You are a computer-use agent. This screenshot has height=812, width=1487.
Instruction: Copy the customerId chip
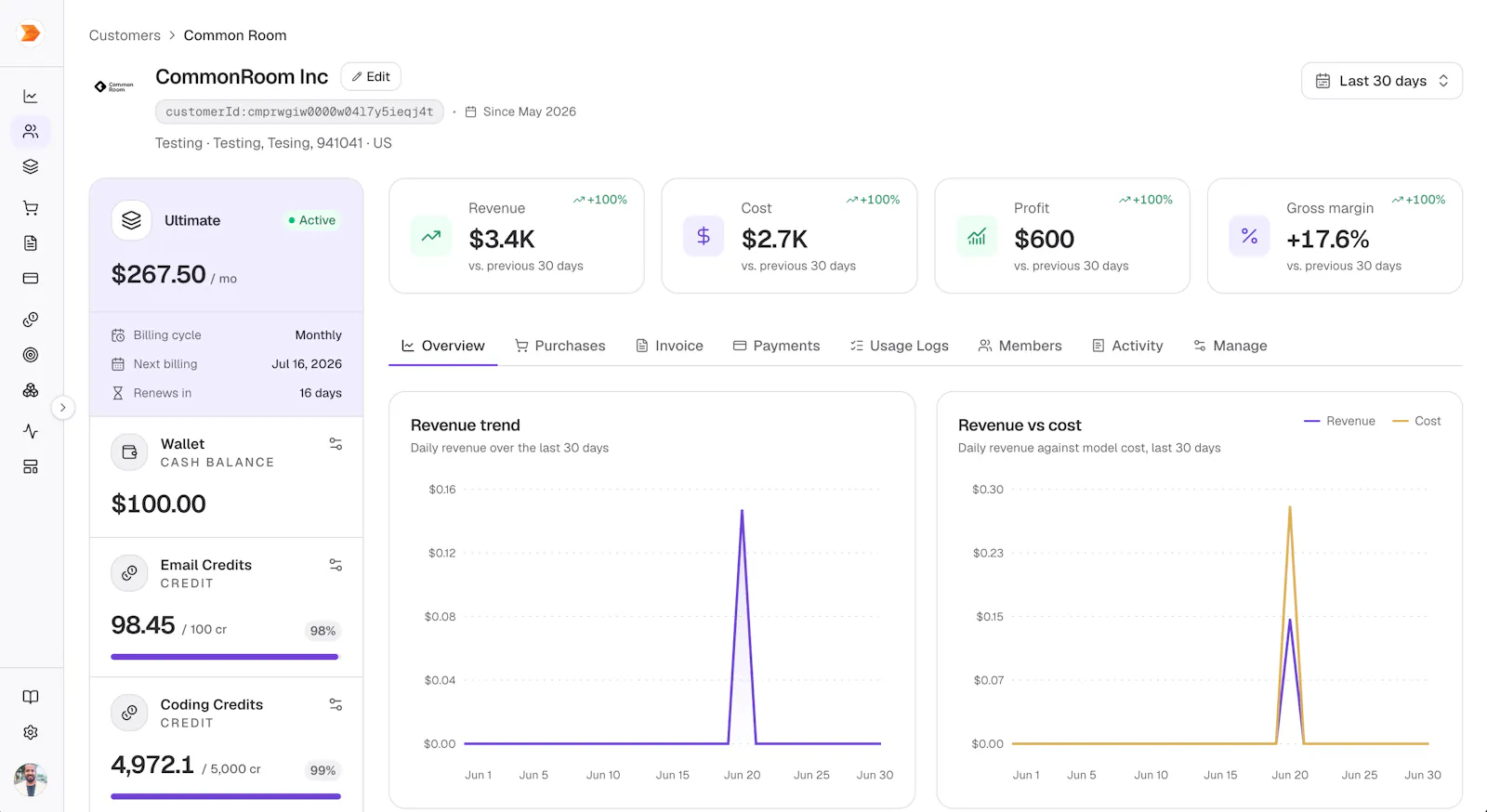pyautogui.click(x=299, y=111)
